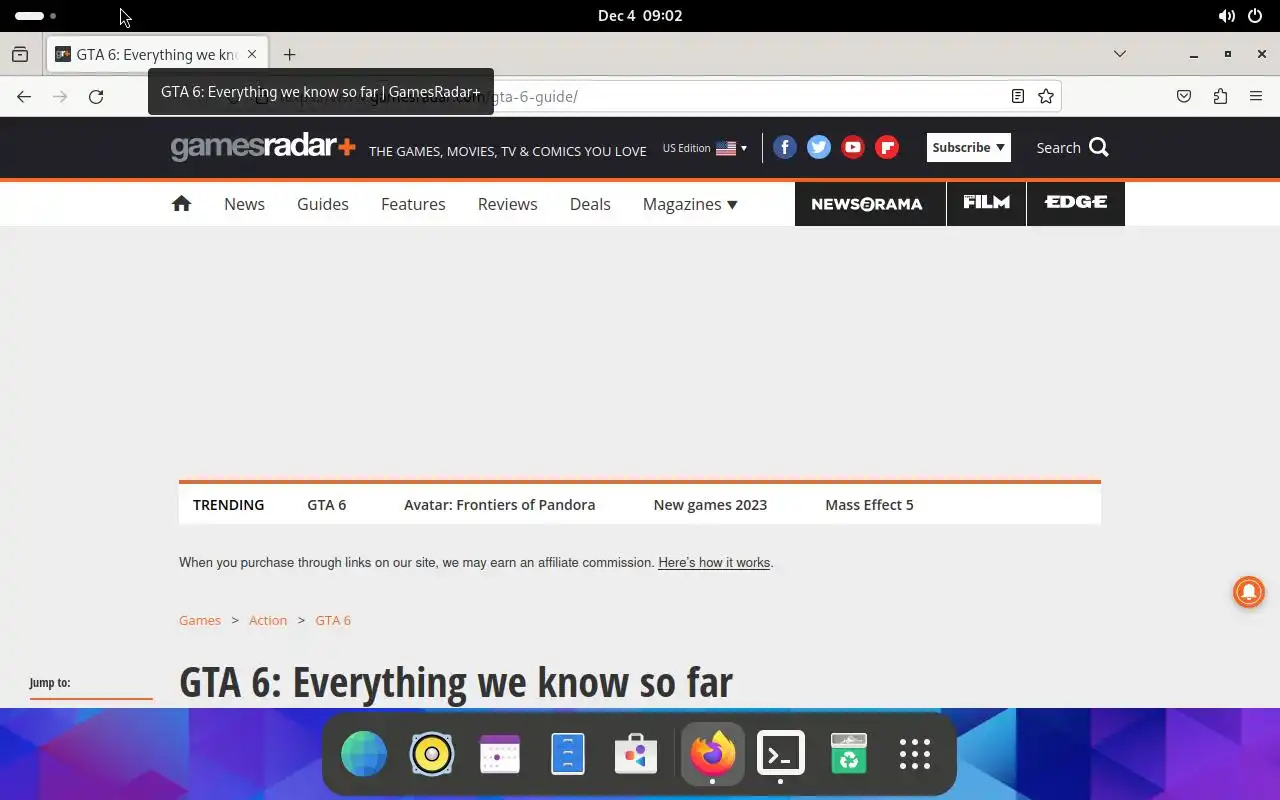
Task: Open Firefox application hamburger menu
Action: coord(1256,96)
